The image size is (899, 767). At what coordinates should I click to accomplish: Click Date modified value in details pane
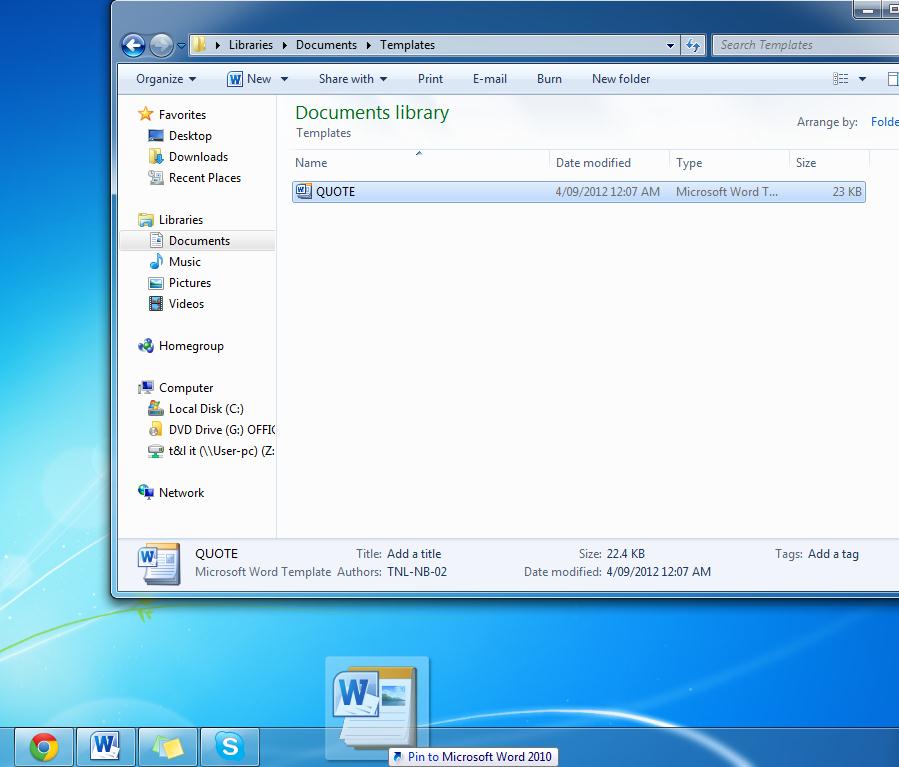tap(658, 572)
